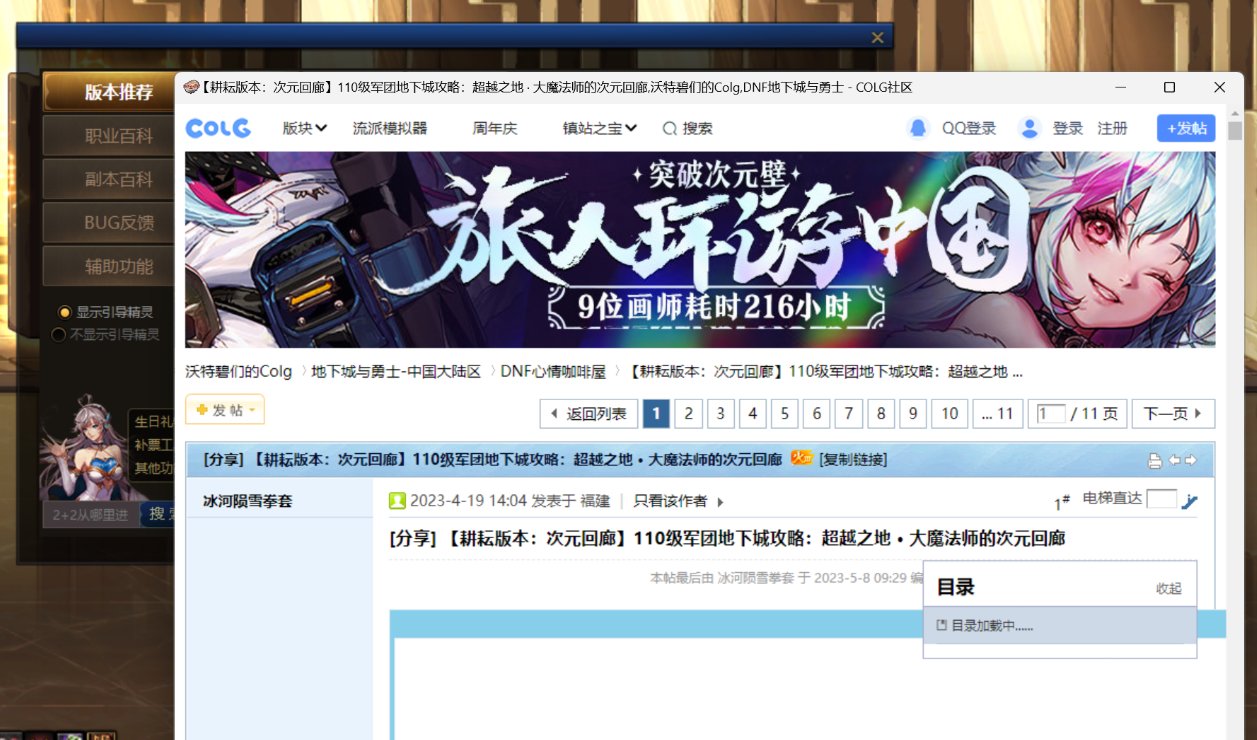Click the 目录加載中 document icon

point(941,625)
